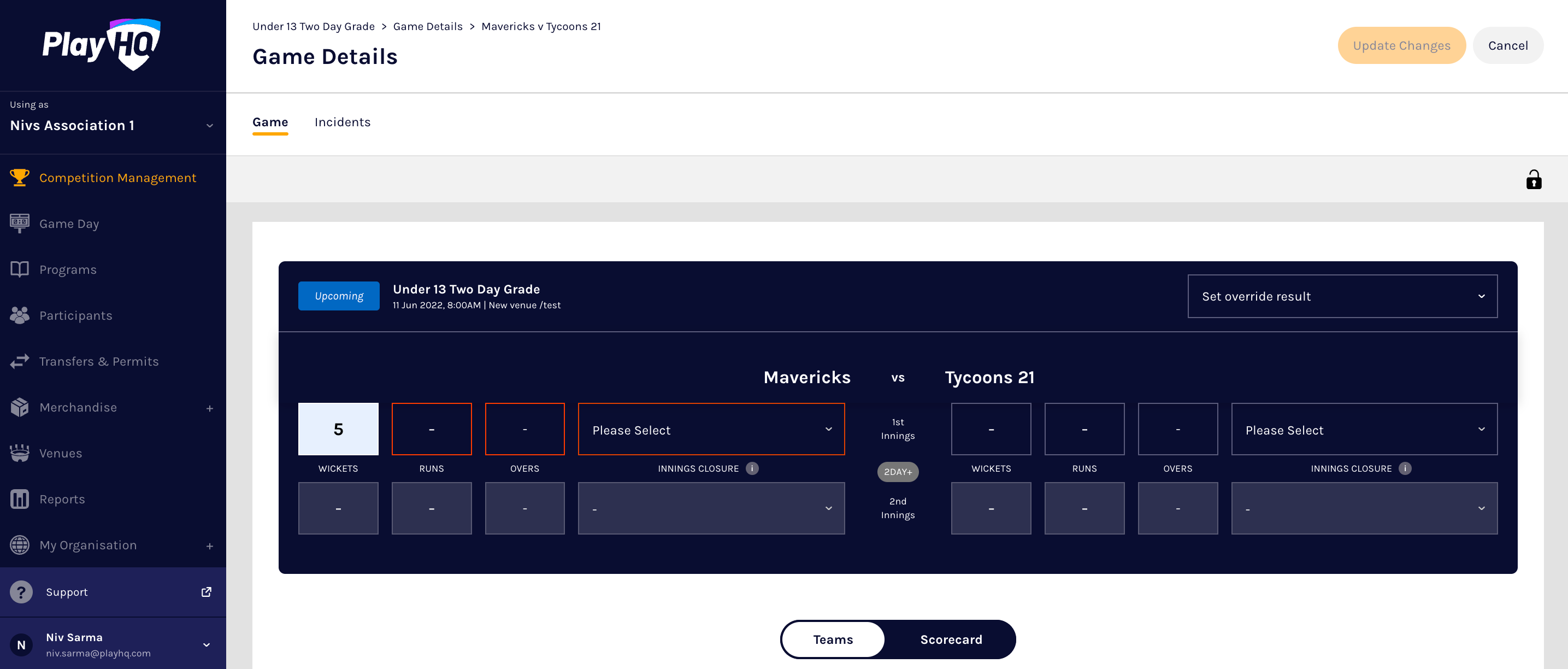This screenshot has height=669, width=1568.
Task: Click Mavericks Innings Closure info icon
Action: [752, 468]
